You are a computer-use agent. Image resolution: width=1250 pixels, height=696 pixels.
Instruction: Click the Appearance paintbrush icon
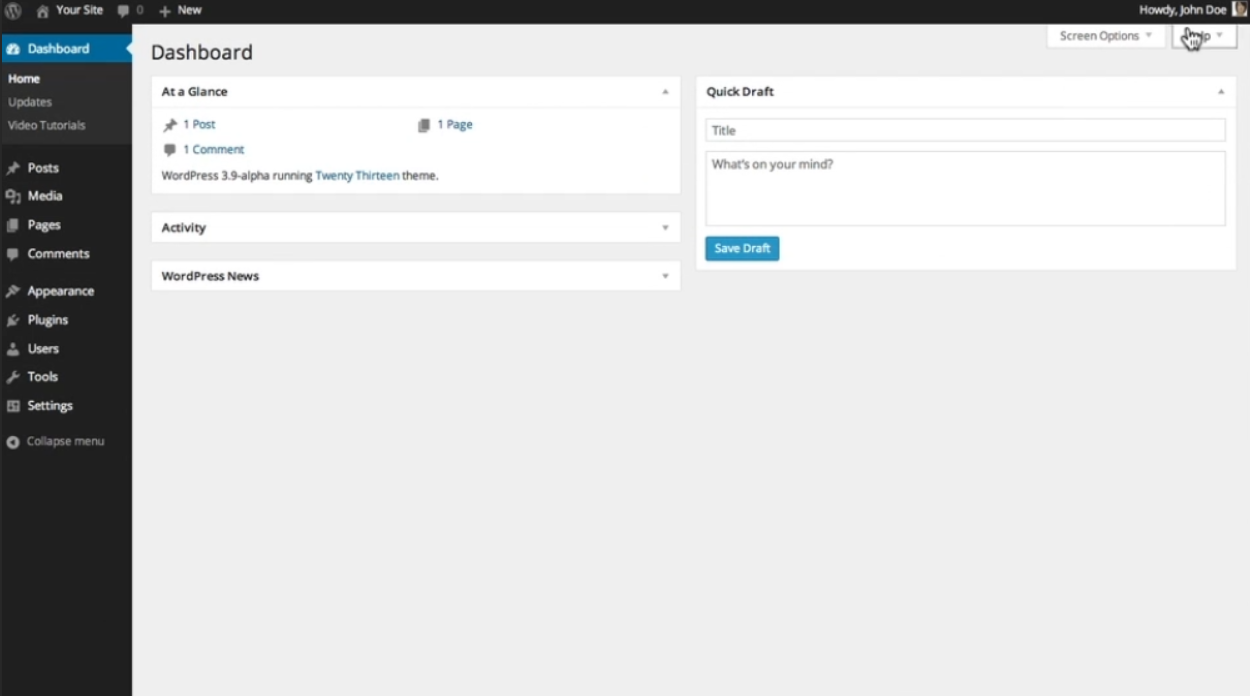tap(13, 291)
